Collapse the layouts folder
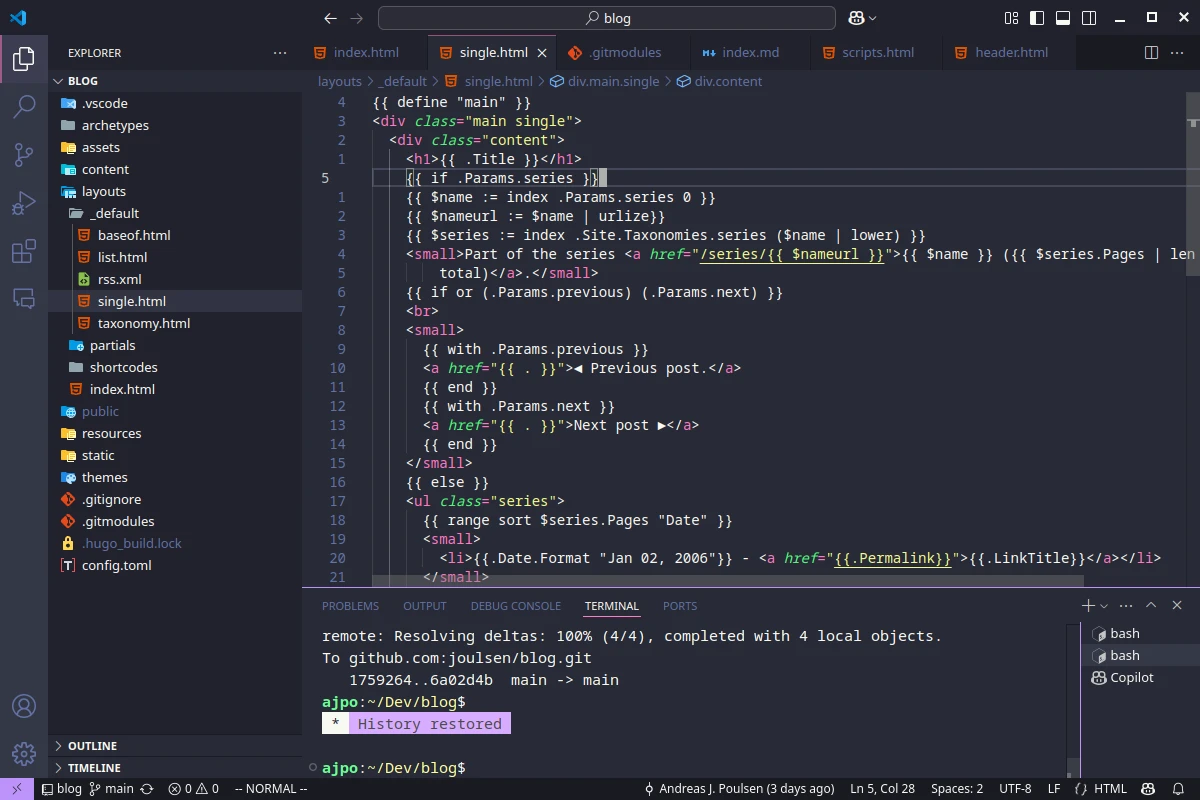 click(175, 191)
